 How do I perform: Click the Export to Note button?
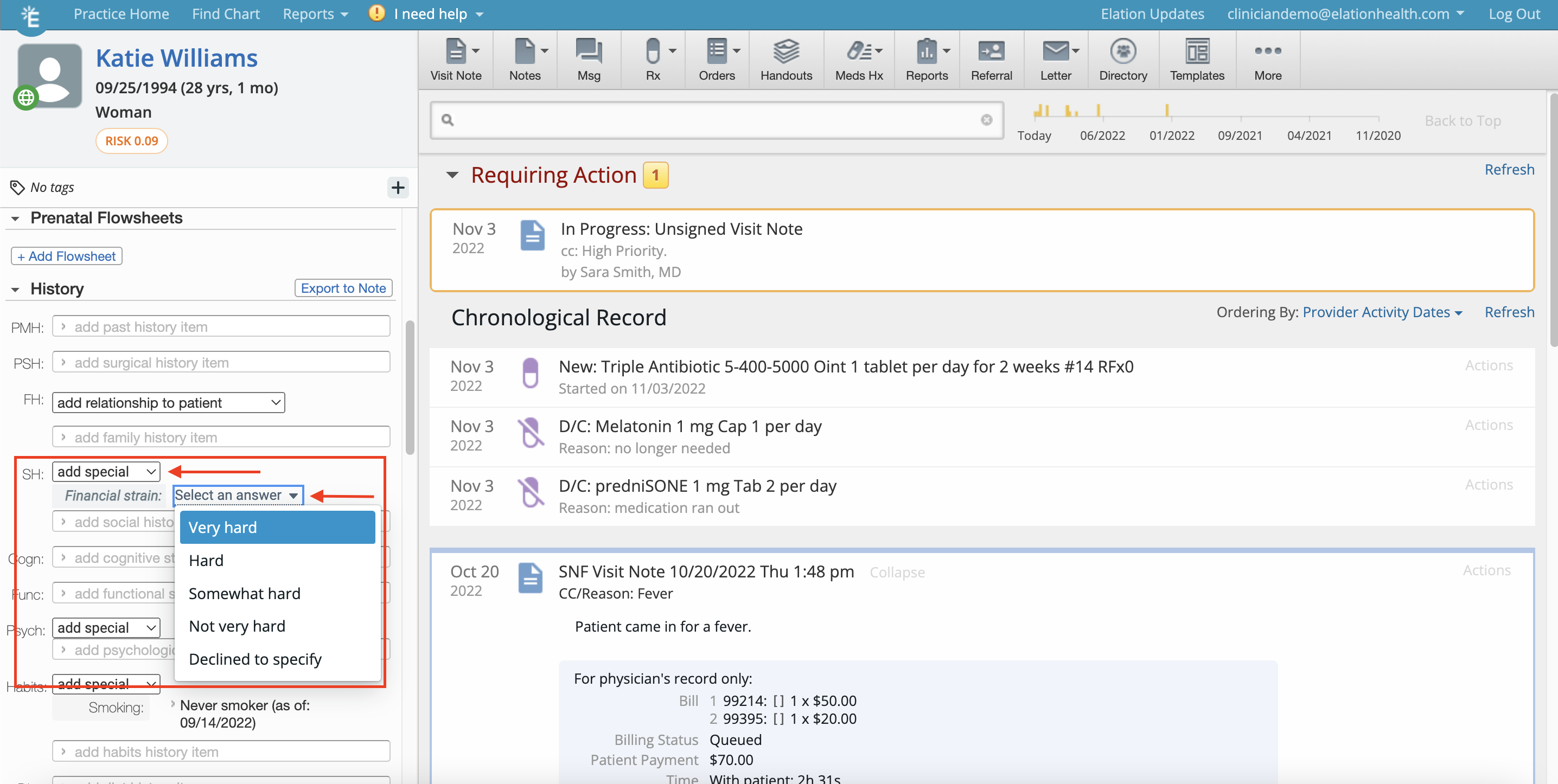(343, 288)
